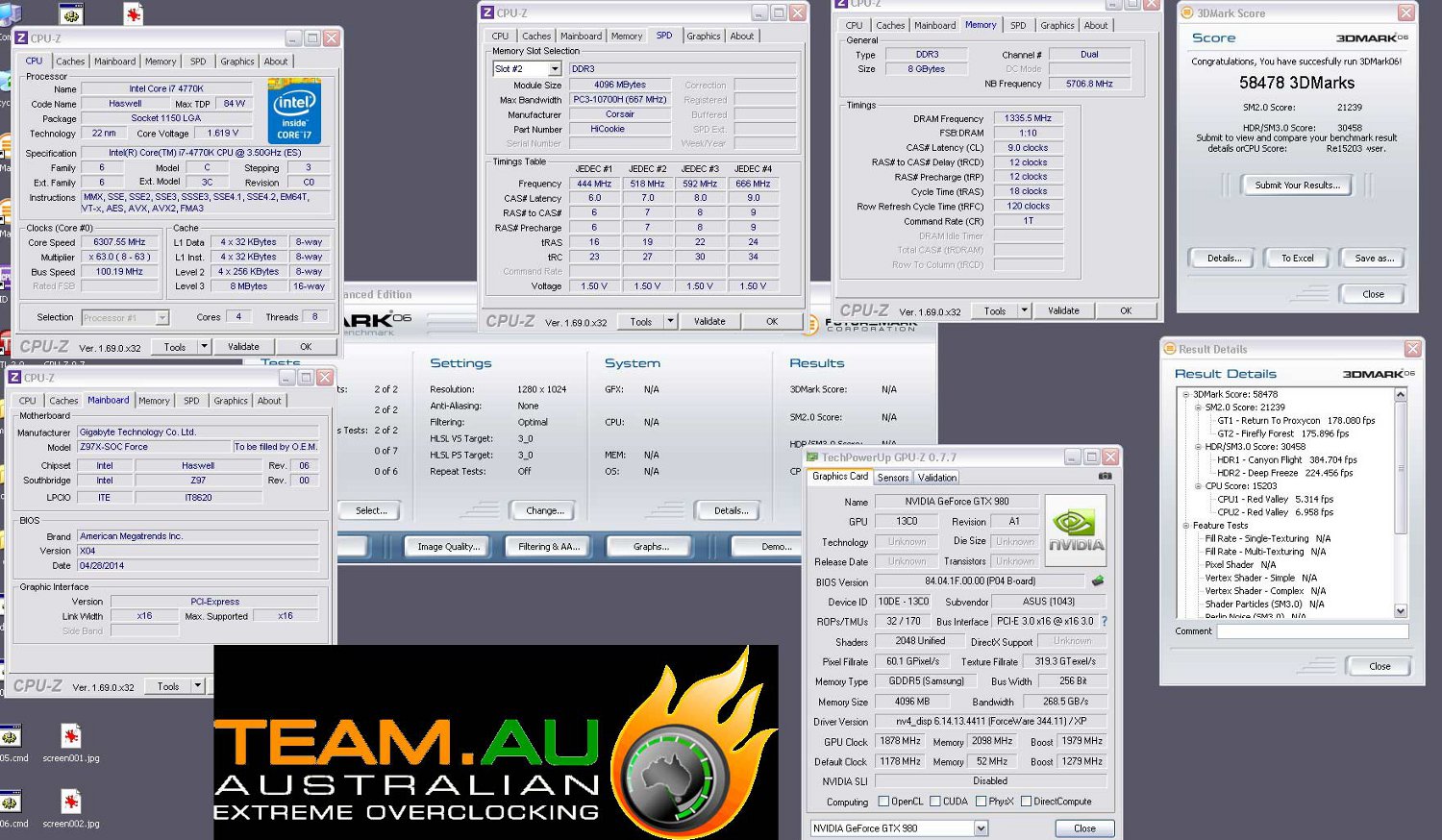Click Submit Your Results button
Screen dimensions: 1442x840
pyautogui.click(x=1297, y=185)
